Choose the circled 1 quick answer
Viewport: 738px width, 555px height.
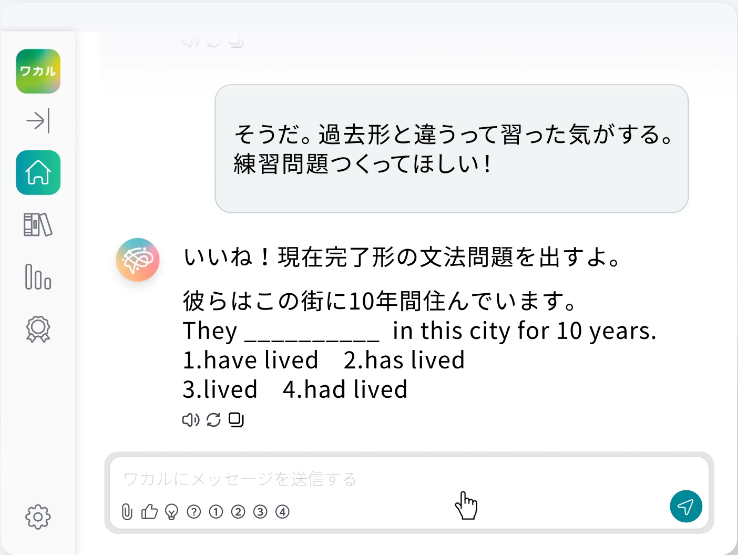pyautogui.click(x=216, y=512)
